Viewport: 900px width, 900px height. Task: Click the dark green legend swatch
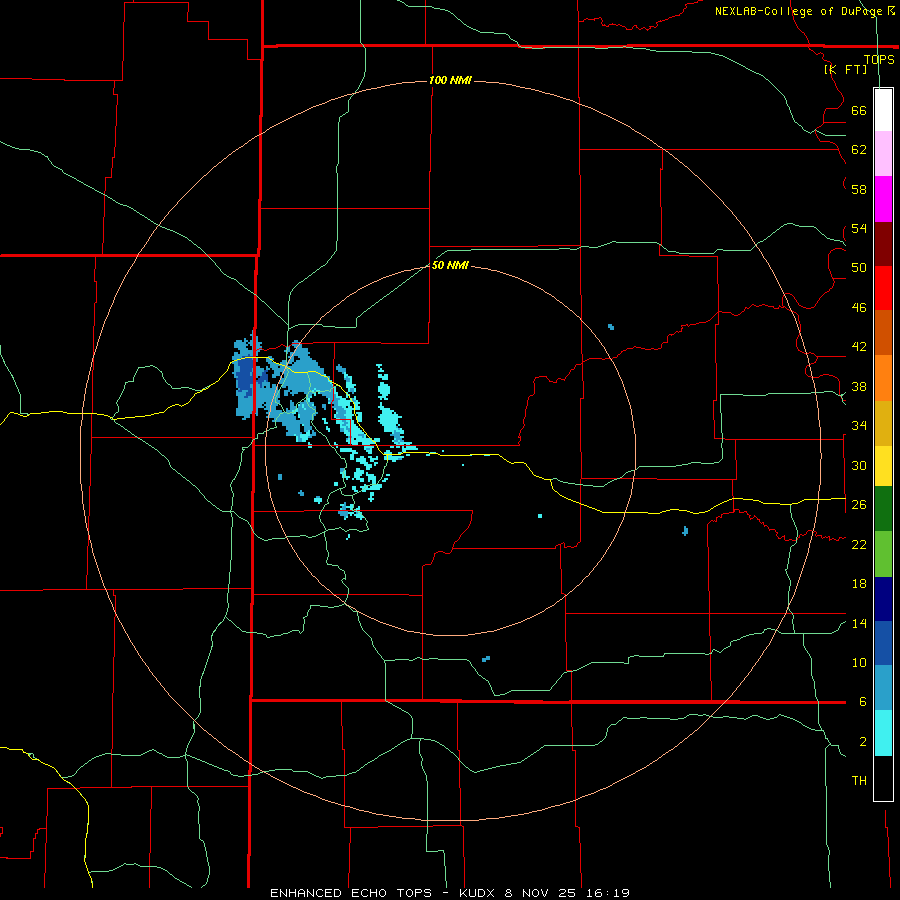coord(883,509)
